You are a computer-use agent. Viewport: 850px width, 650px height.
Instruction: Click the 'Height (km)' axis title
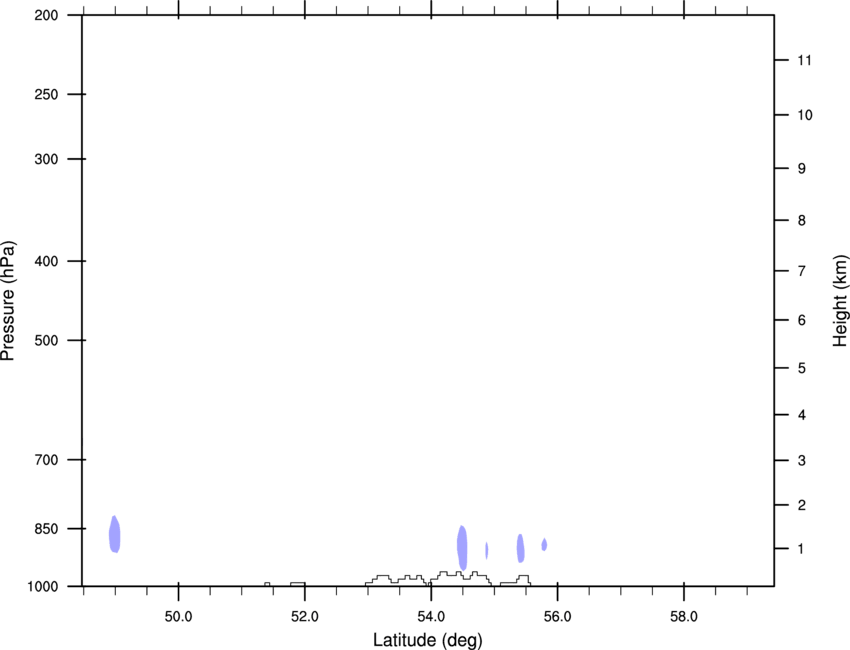click(840, 301)
